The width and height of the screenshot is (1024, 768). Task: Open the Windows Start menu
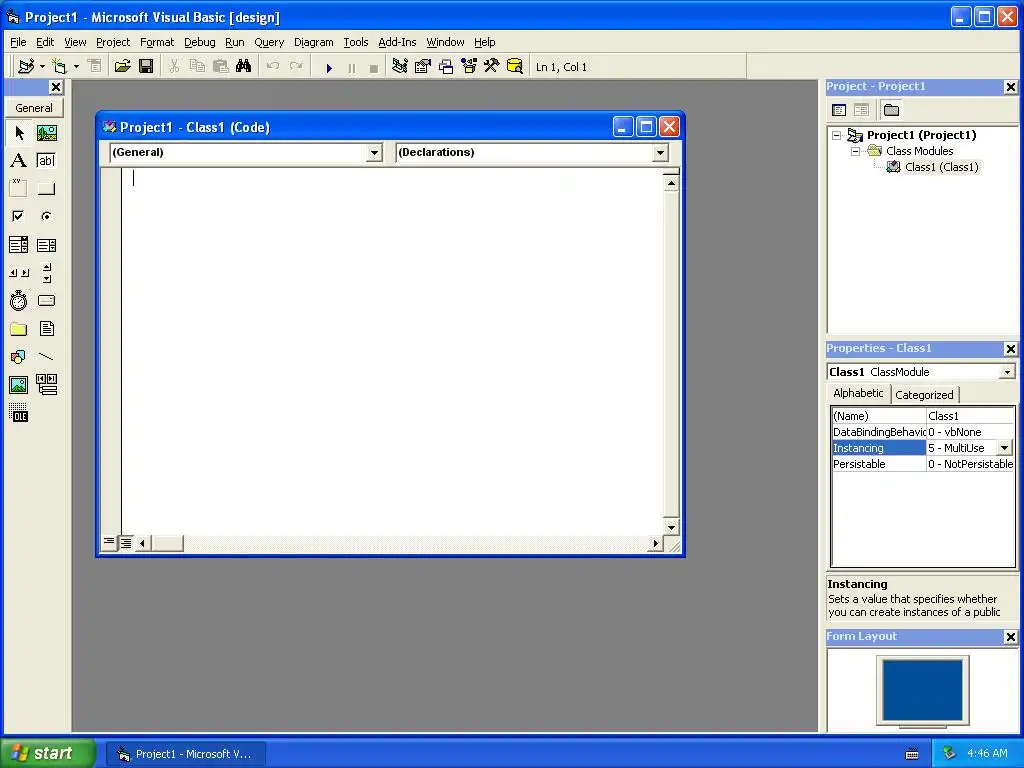coord(47,753)
